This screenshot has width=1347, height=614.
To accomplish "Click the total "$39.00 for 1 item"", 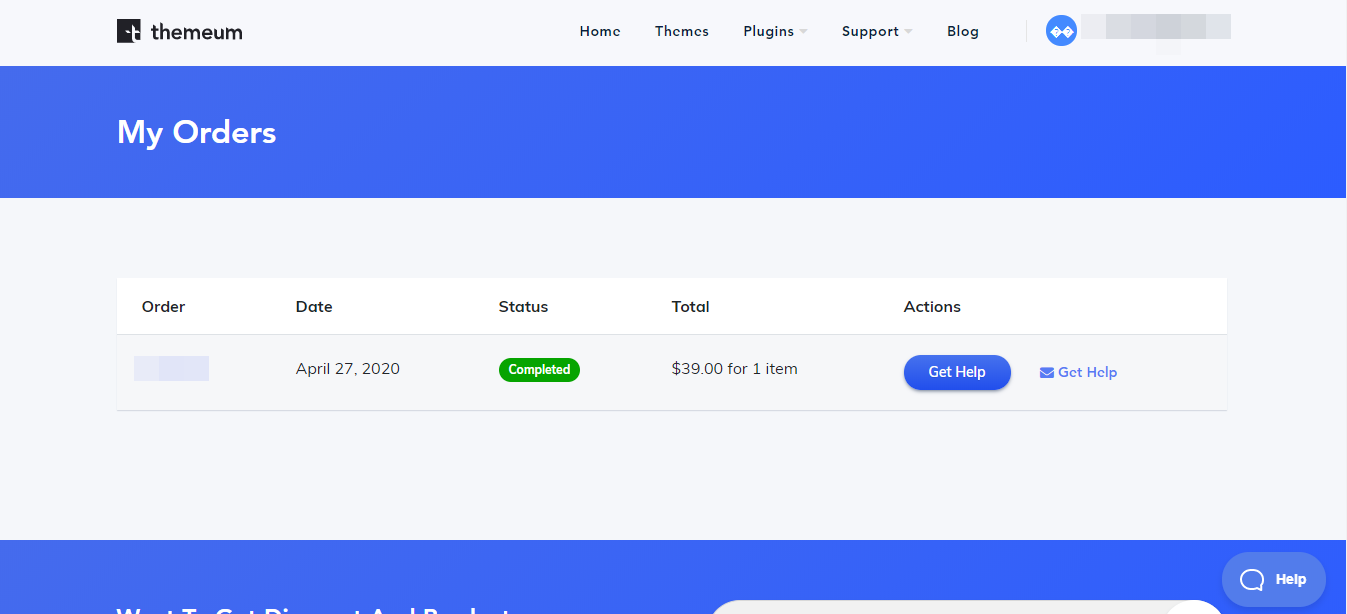I will [x=735, y=369].
